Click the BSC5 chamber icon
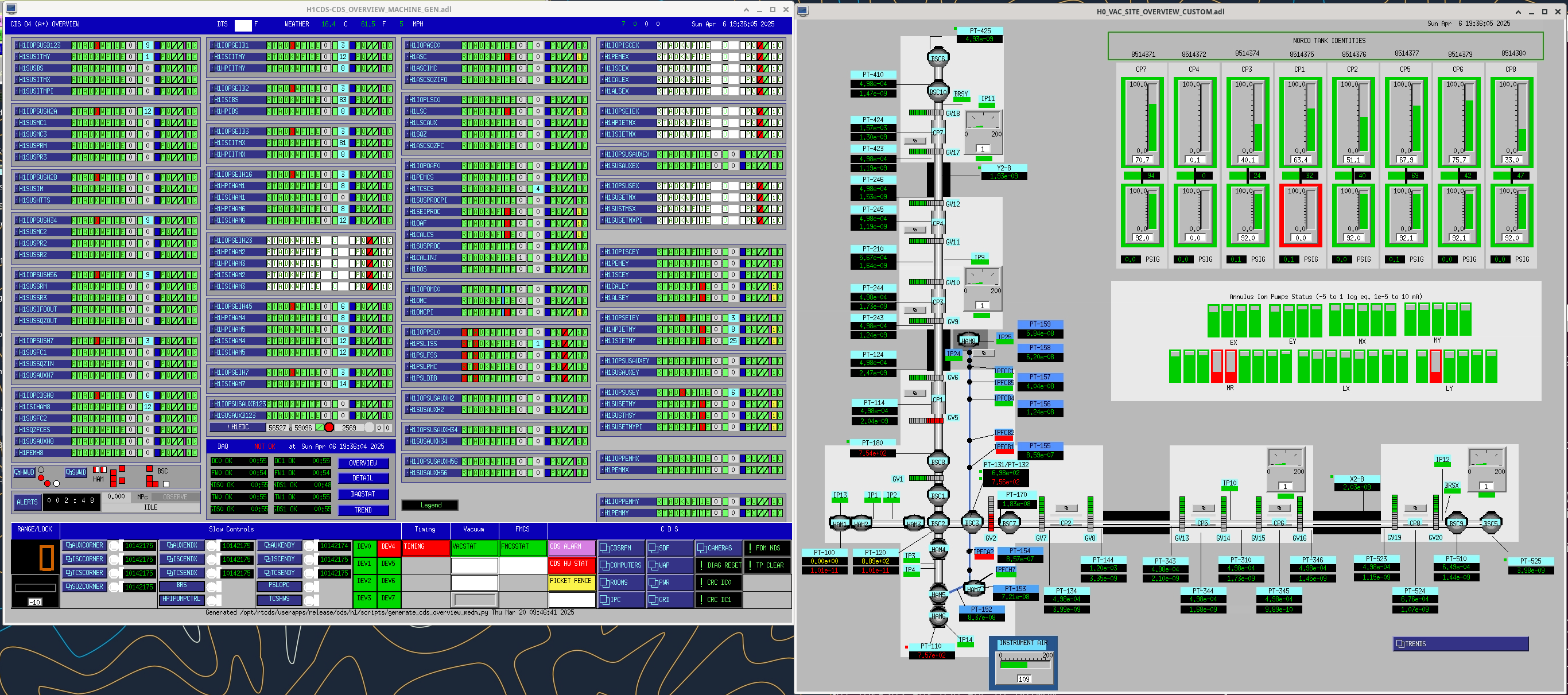This screenshot has width=1568, height=695. [x=1491, y=523]
